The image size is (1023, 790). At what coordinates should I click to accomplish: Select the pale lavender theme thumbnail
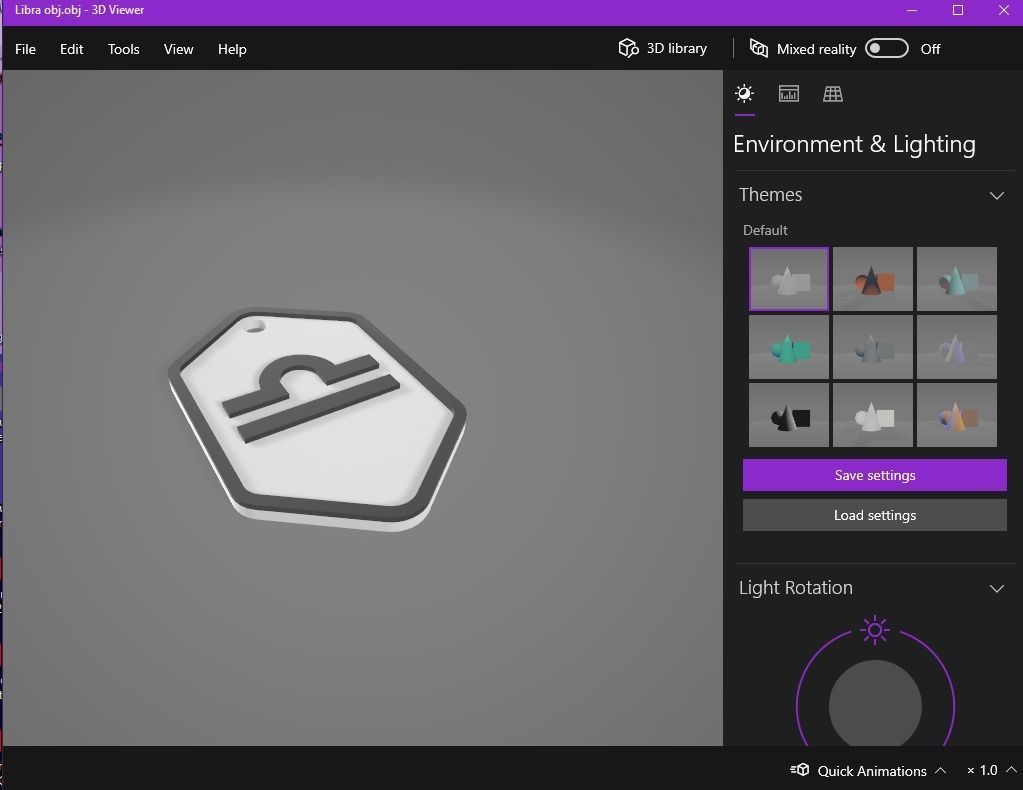pyautogui.click(x=956, y=347)
